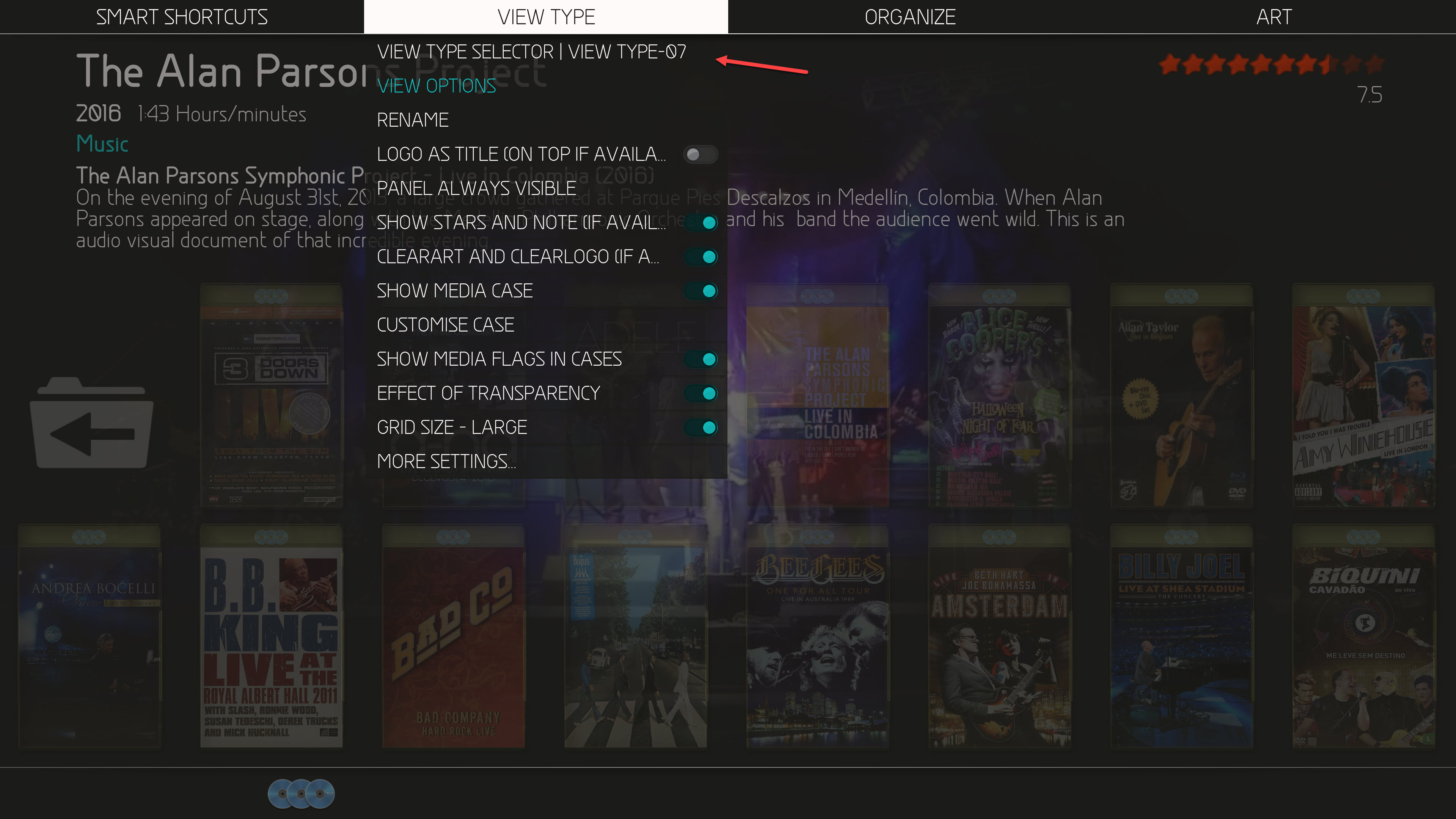Click the Music genre label

point(102,144)
